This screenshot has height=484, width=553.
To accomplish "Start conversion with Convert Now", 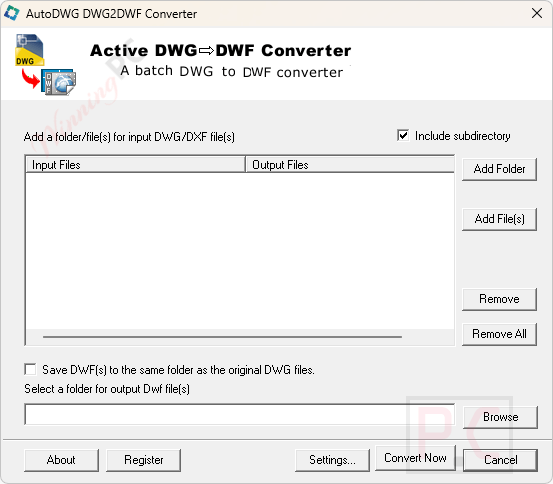I will pyautogui.click(x=415, y=458).
